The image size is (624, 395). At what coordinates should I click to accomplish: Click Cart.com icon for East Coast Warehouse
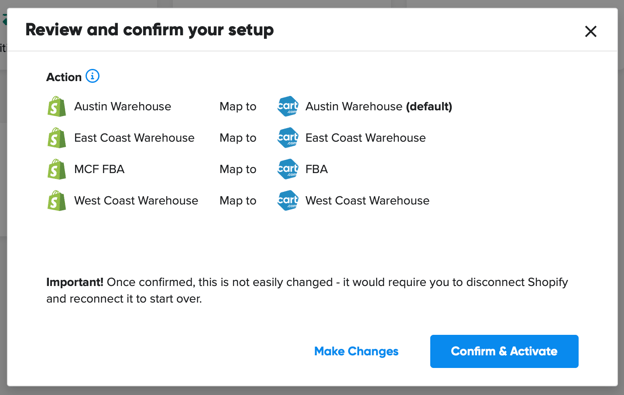click(x=288, y=138)
